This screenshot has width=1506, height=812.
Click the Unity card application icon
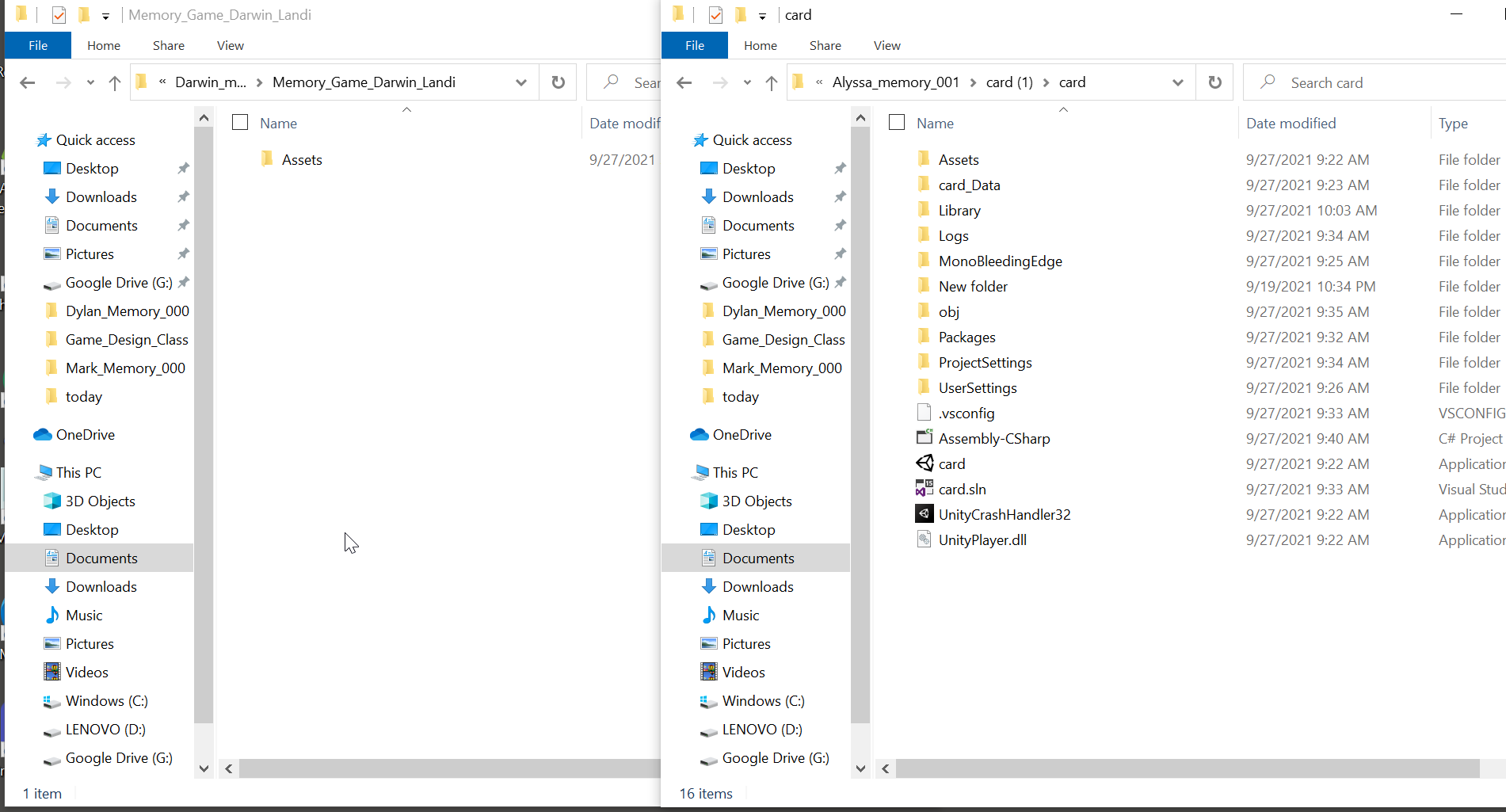(924, 463)
